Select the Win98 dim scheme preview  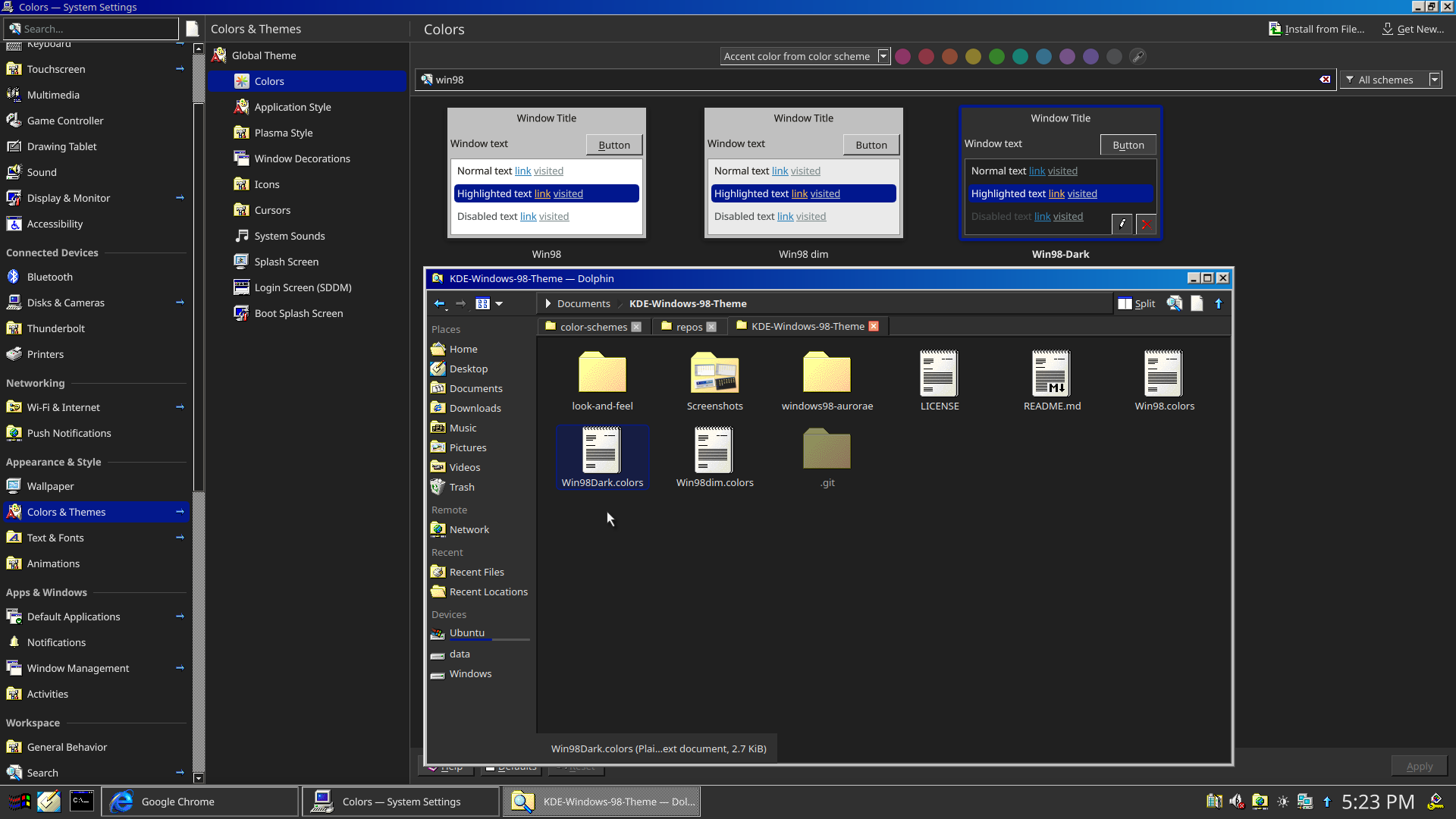[x=803, y=172]
